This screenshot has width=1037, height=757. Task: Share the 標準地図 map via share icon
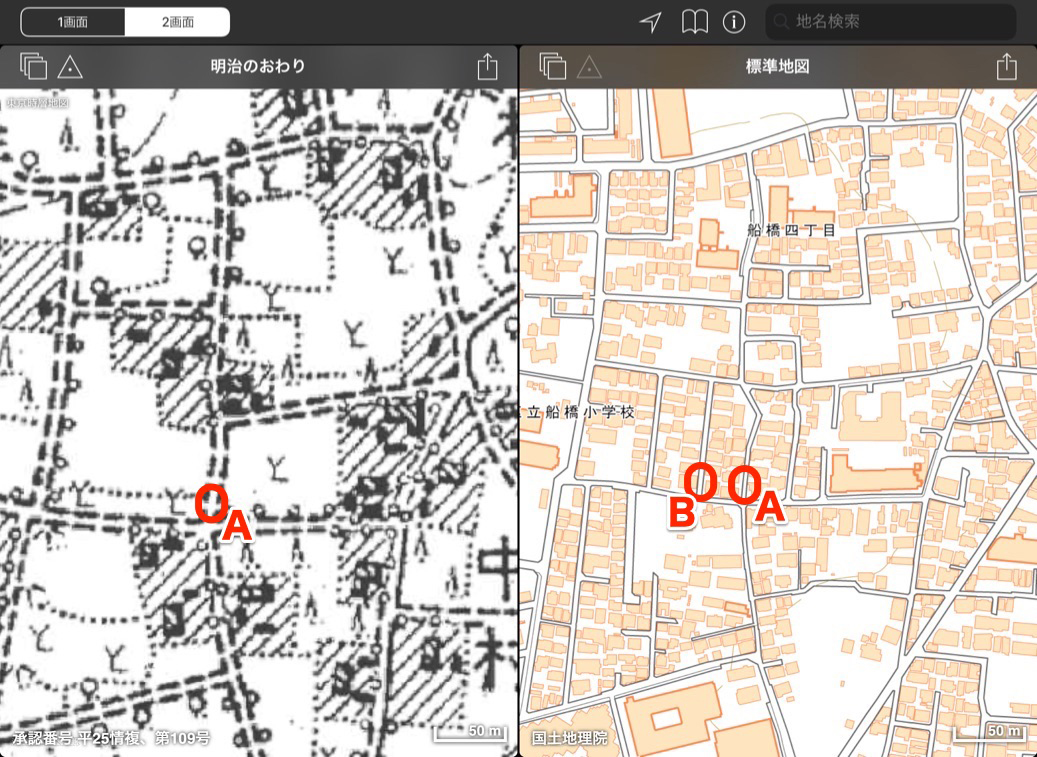[x=1006, y=67]
